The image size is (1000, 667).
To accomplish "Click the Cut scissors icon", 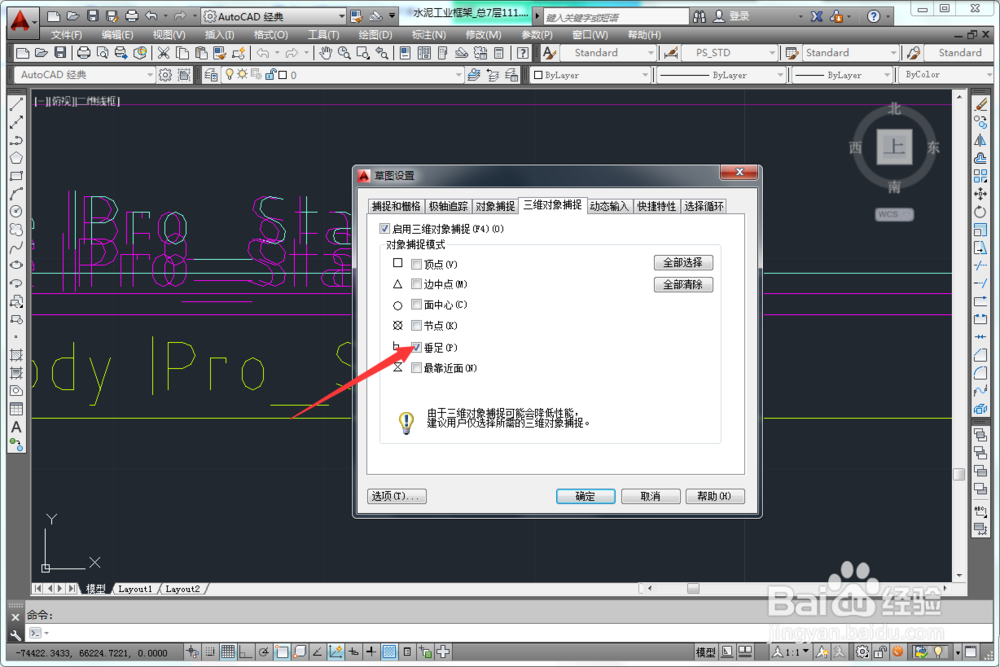I will [163, 53].
